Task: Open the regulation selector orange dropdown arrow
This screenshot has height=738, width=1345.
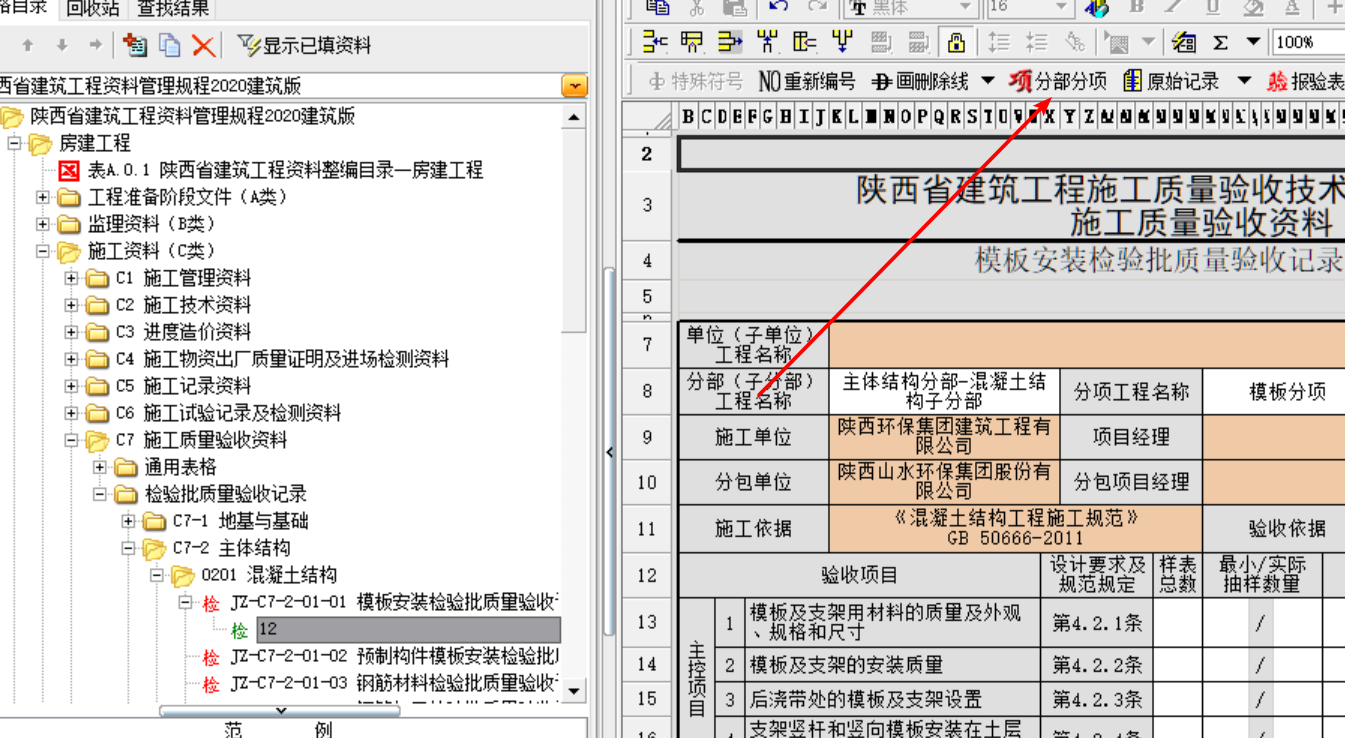Action: point(574,86)
